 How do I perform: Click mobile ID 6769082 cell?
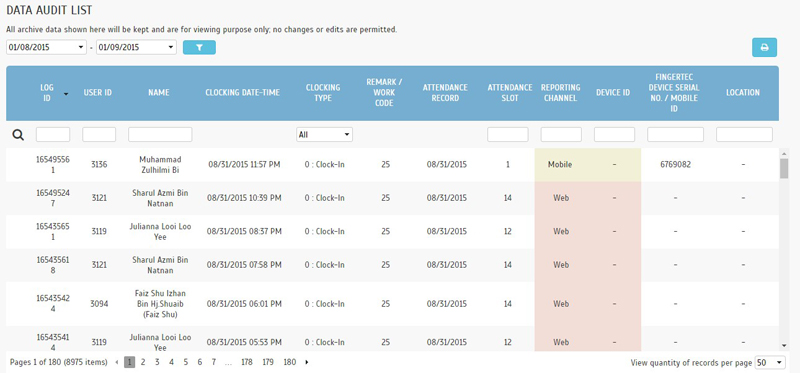pyautogui.click(x=675, y=165)
